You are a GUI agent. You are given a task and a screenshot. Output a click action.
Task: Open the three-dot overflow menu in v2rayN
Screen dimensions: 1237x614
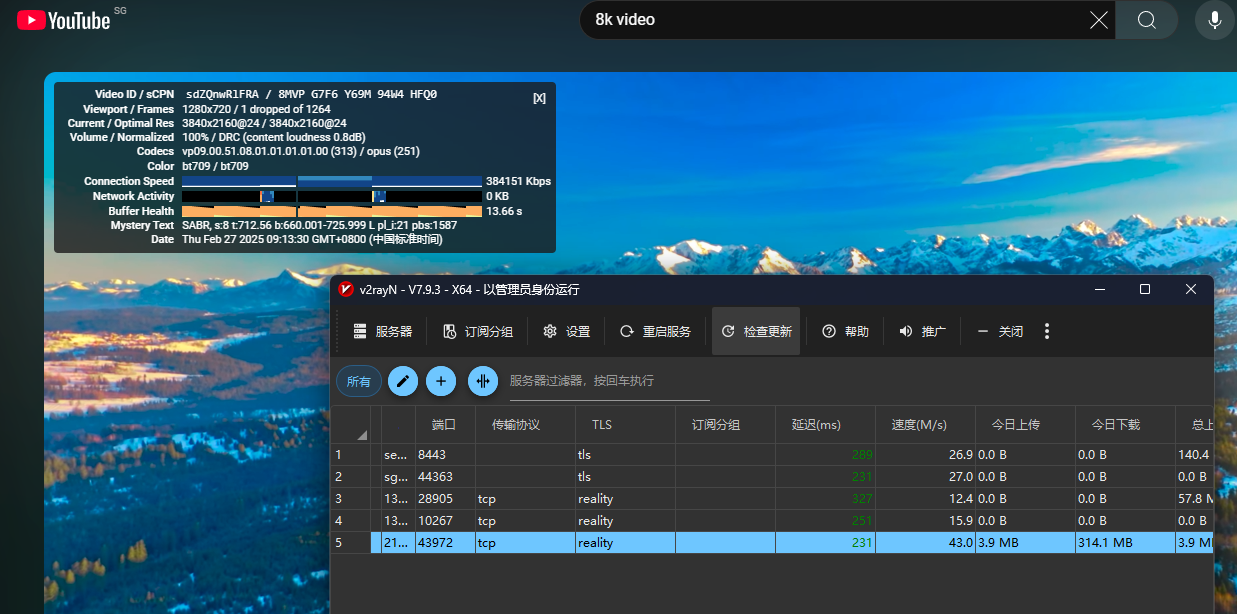click(1047, 331)
